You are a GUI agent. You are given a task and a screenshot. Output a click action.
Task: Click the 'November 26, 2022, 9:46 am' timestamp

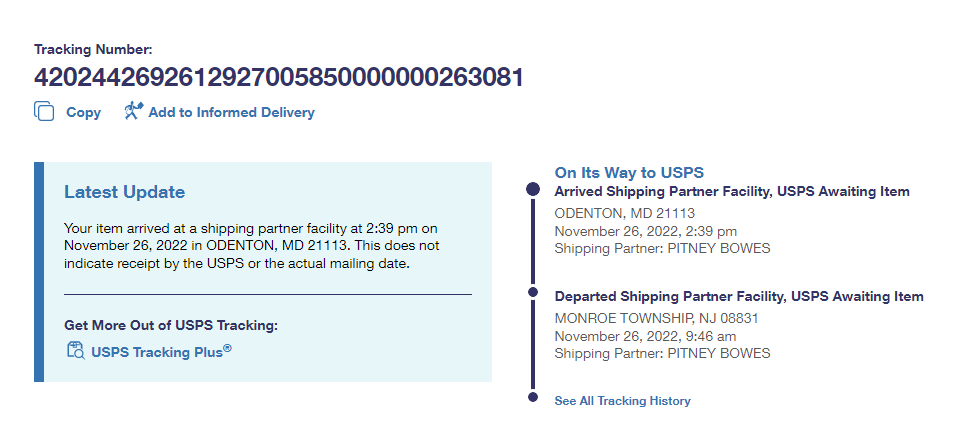click(x=643, y=336)
